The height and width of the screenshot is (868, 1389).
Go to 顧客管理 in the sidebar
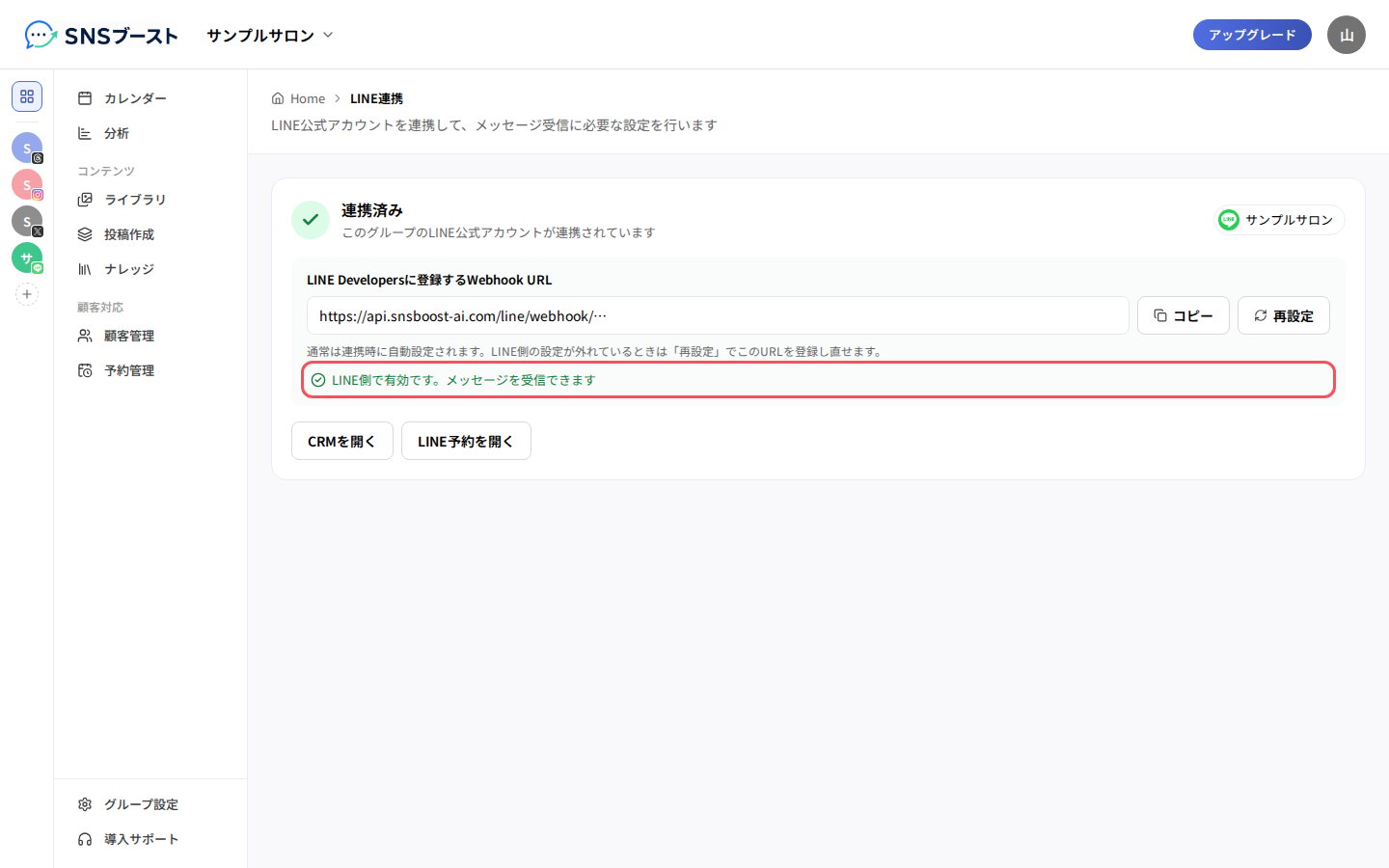tap(150, 336)
